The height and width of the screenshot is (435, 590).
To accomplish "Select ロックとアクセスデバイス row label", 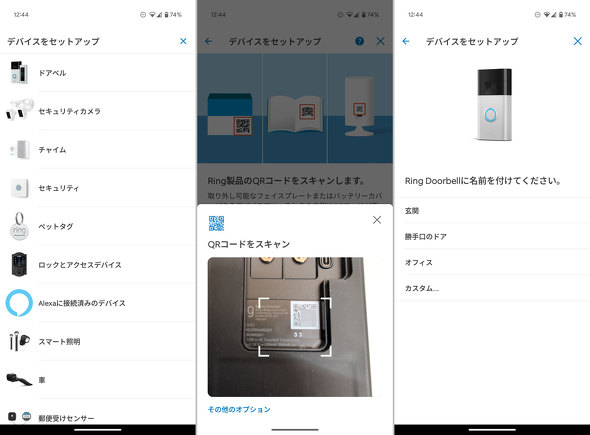I will (80, 265).
